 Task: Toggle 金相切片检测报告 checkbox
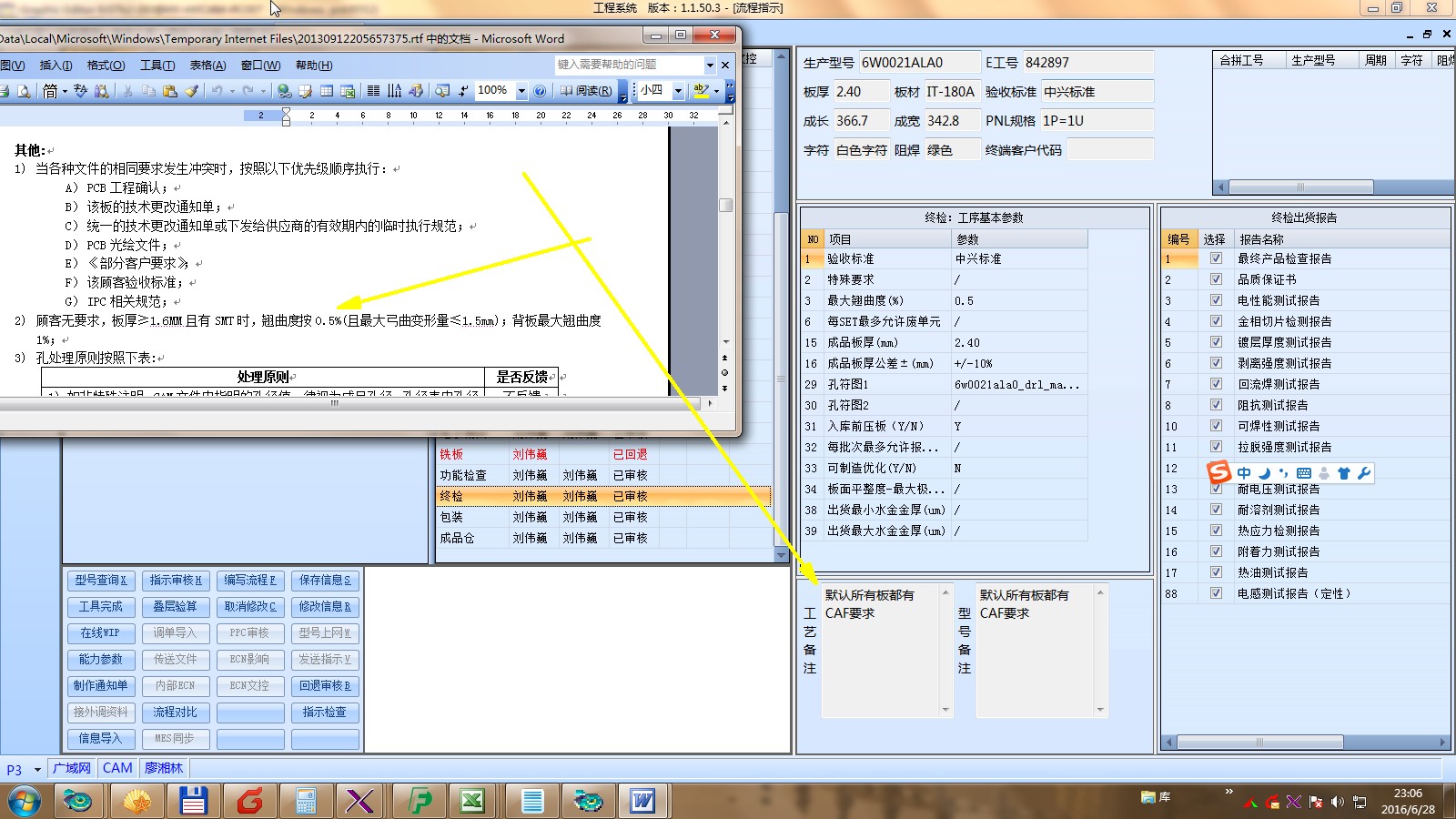tap(1216, 321)
